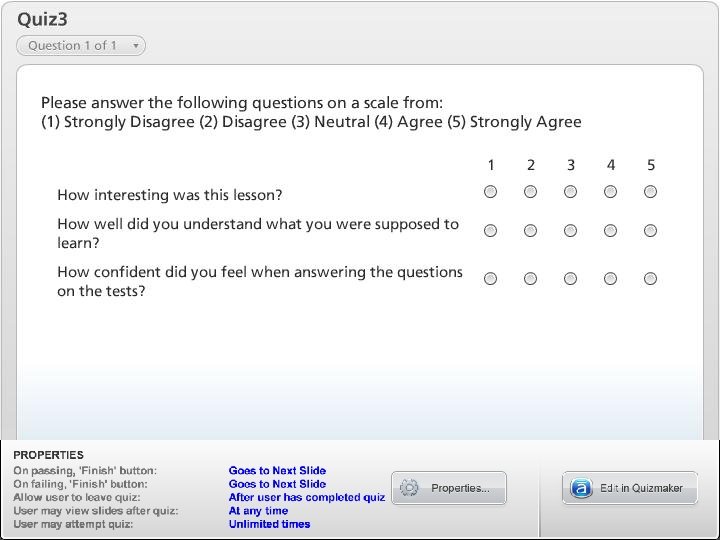Viewport: 720px width, 540px height.
Task: Click Edit in Quizmaker button
Action: [x=630, y=488]
